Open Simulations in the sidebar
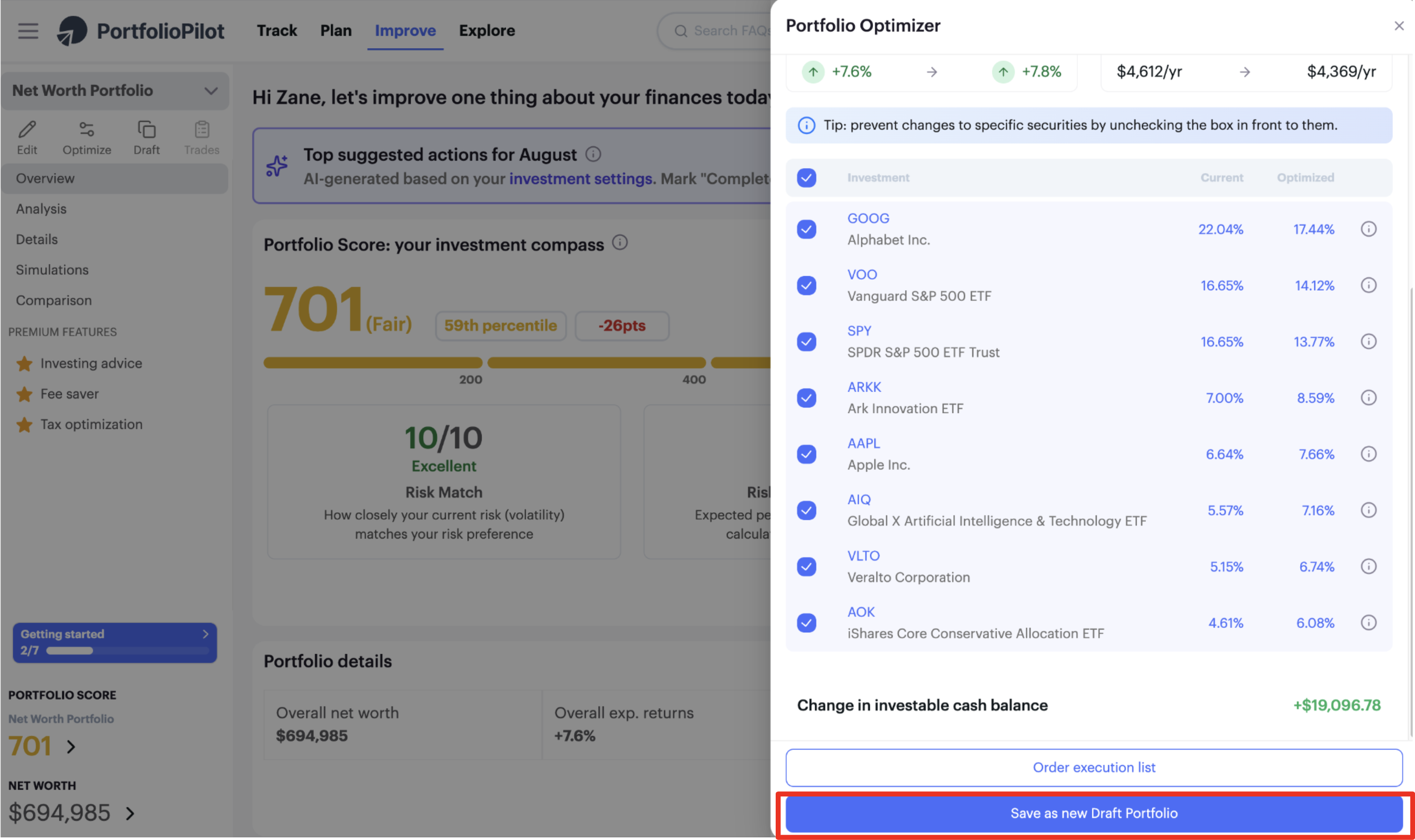Screen dimensions: 1415x840 [52, 270]
